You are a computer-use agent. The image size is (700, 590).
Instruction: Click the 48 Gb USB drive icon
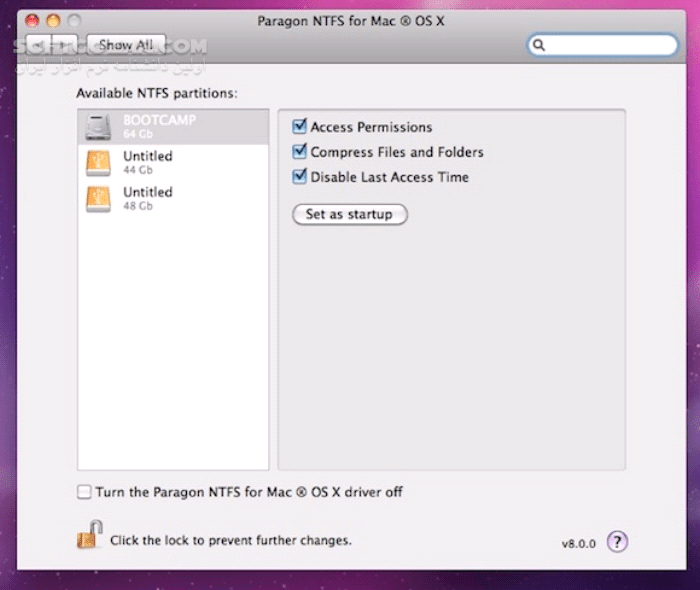(98, 199)
